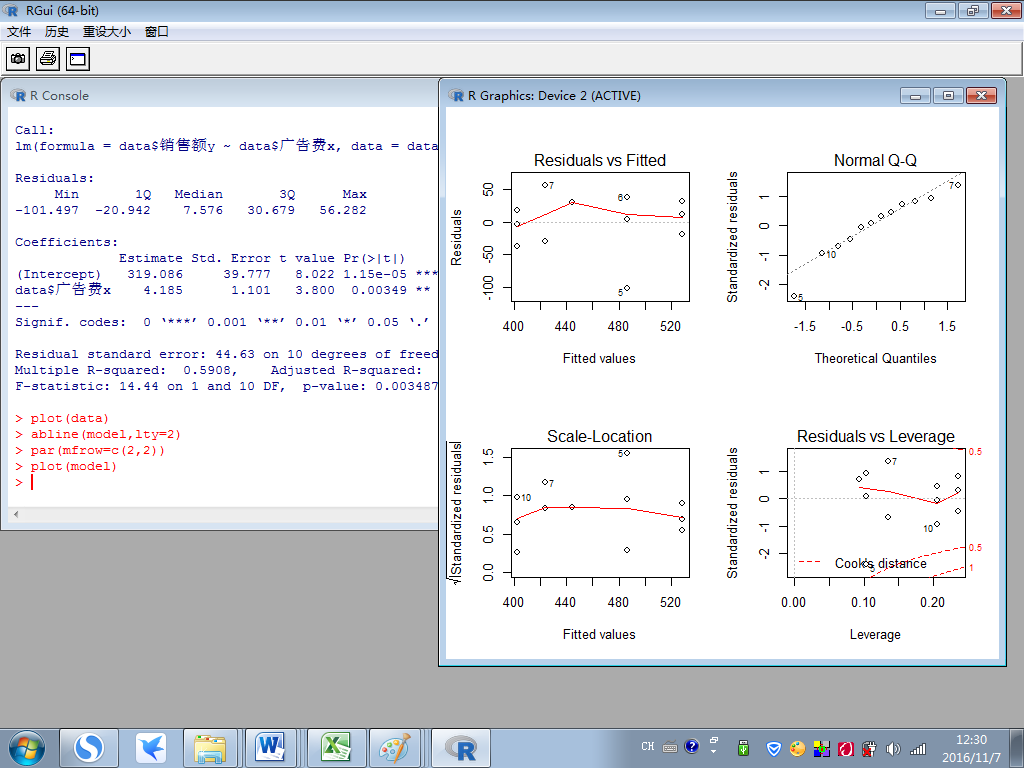Open the blue bird app on the taskbar
This screenshot has height=768, width=1024.
coord(151,748)
